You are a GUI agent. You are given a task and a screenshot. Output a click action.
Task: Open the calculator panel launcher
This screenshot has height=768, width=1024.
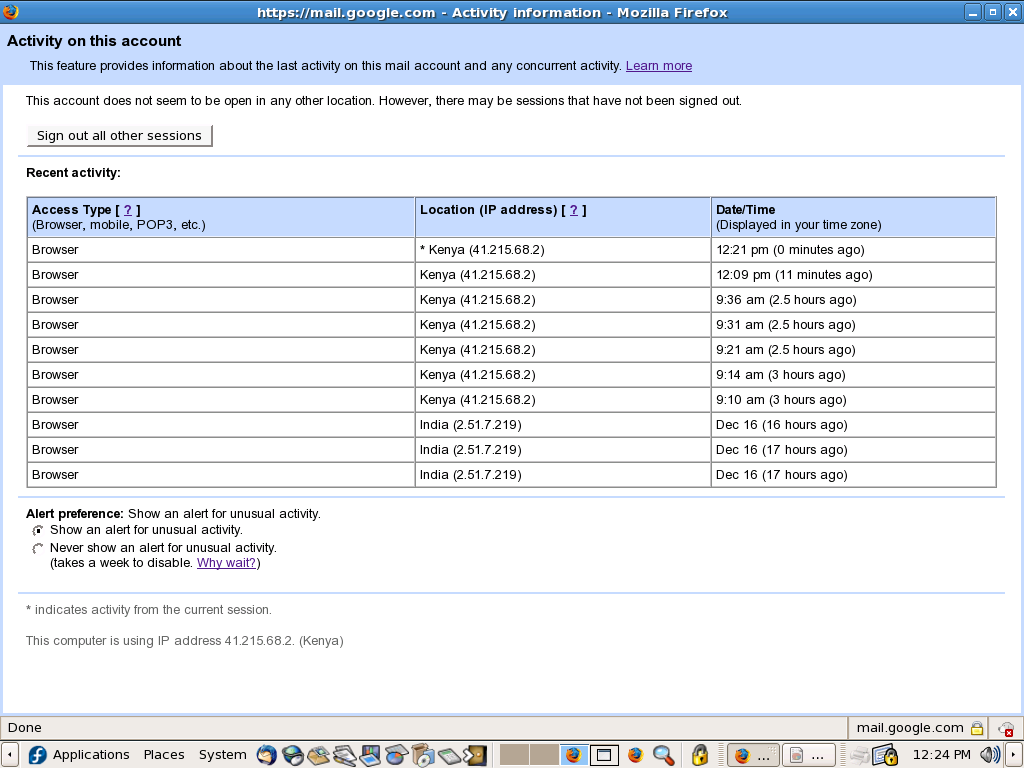pos(448,755)
